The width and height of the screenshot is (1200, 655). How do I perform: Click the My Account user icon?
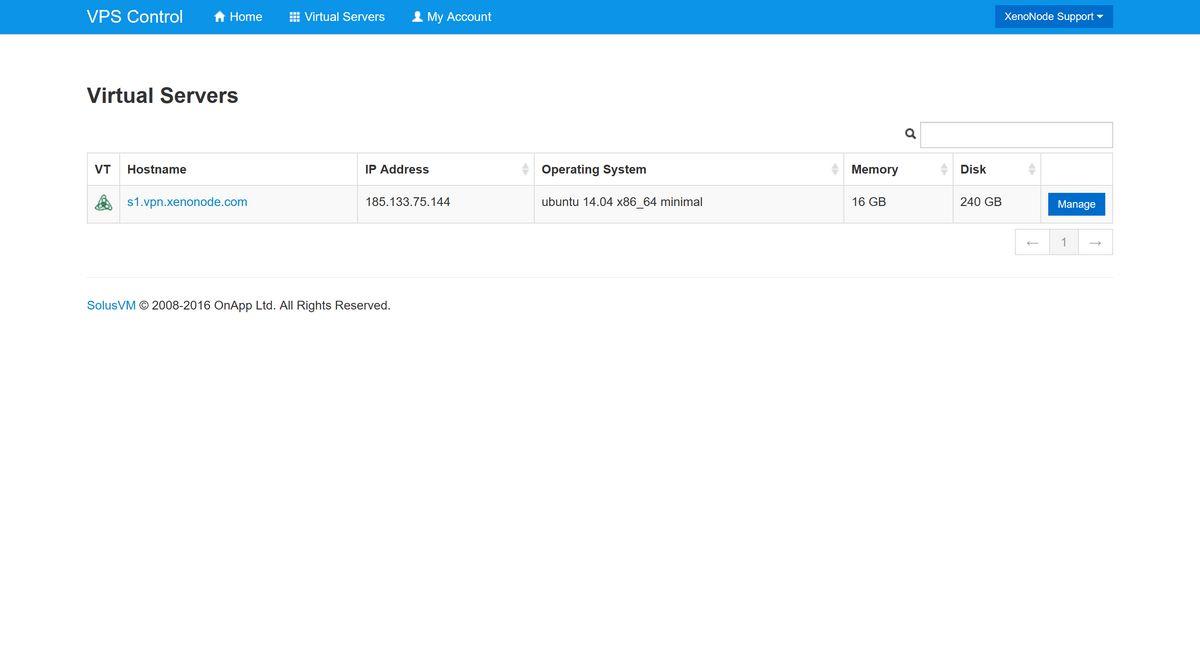(418, 17)
